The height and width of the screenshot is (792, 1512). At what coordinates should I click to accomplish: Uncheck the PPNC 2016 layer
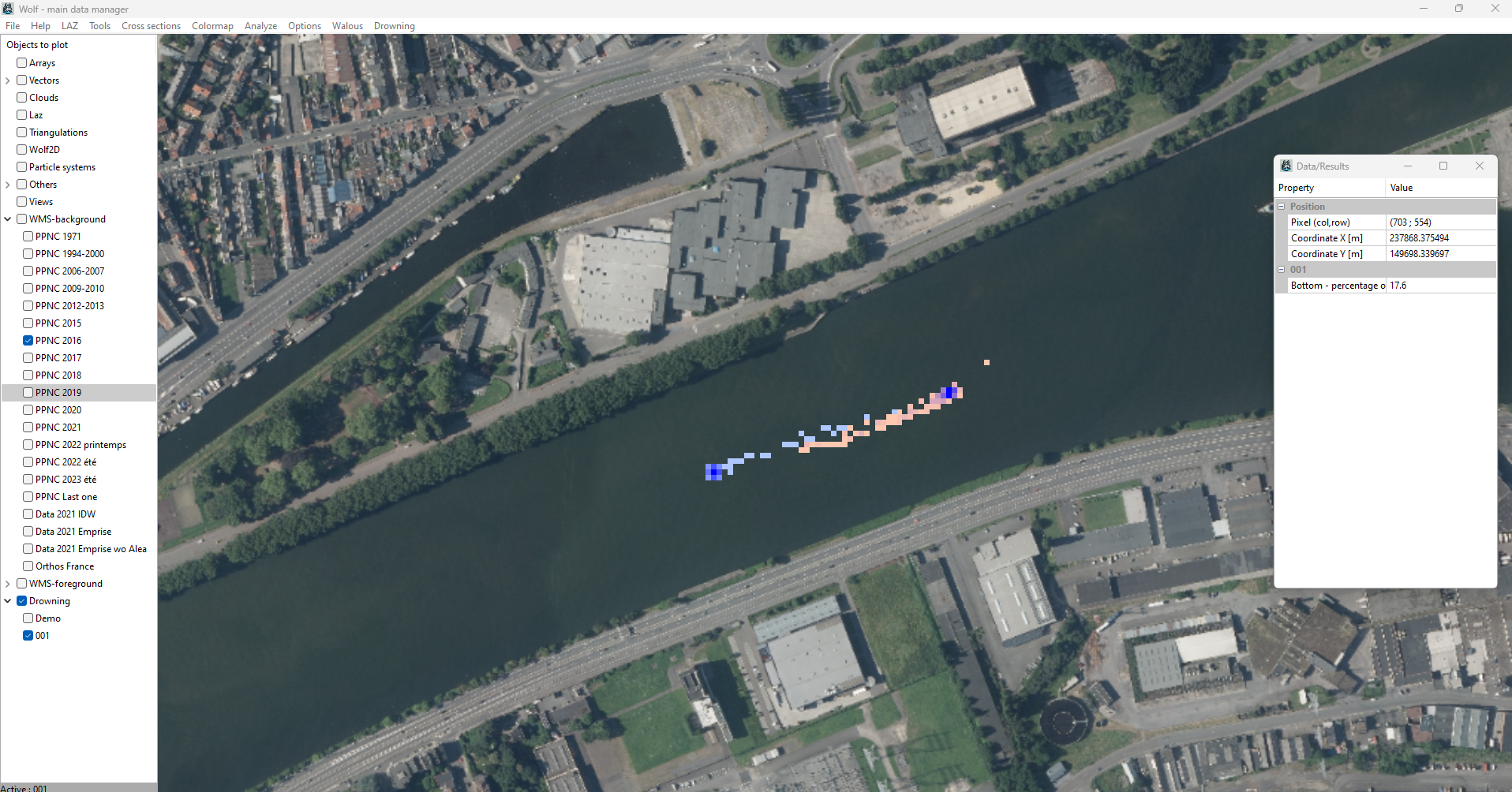click(x=28, y=340)
